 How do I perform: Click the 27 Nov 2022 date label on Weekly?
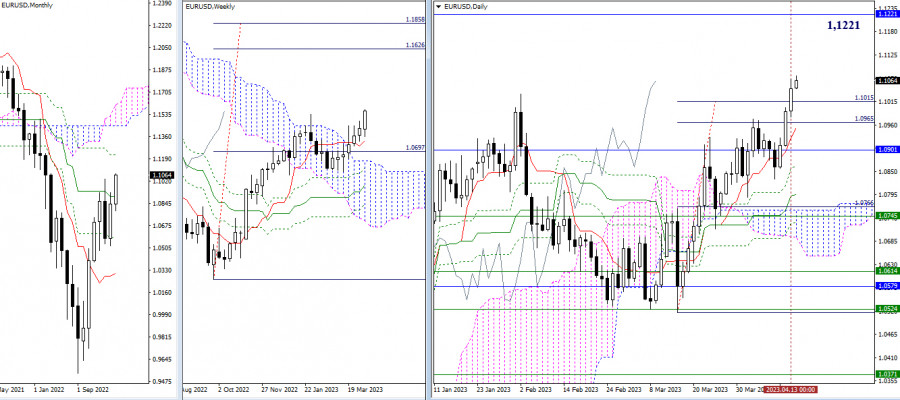(x=278, y=389)
